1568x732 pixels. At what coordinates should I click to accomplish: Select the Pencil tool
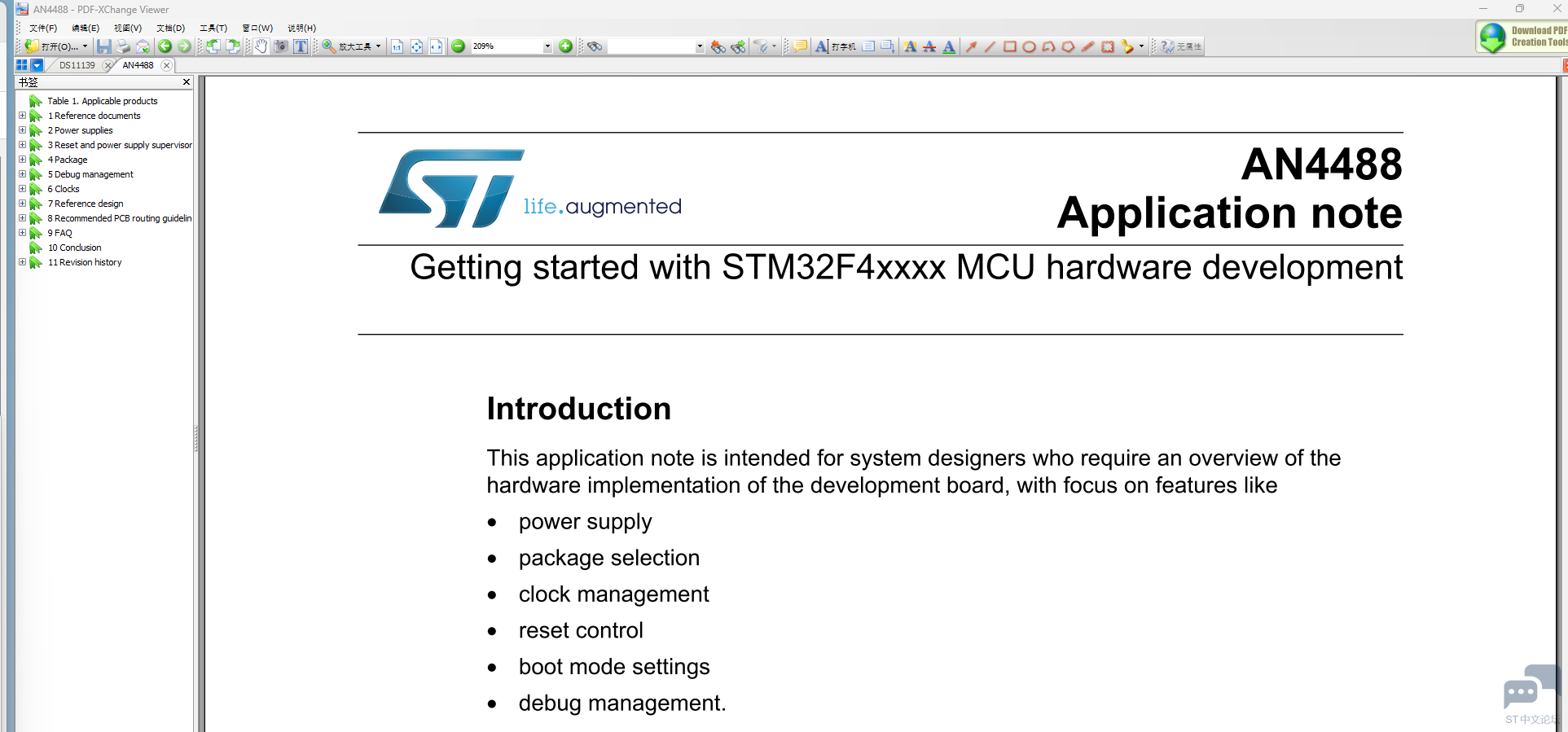pyautogui.click(x=1087, y=46)
